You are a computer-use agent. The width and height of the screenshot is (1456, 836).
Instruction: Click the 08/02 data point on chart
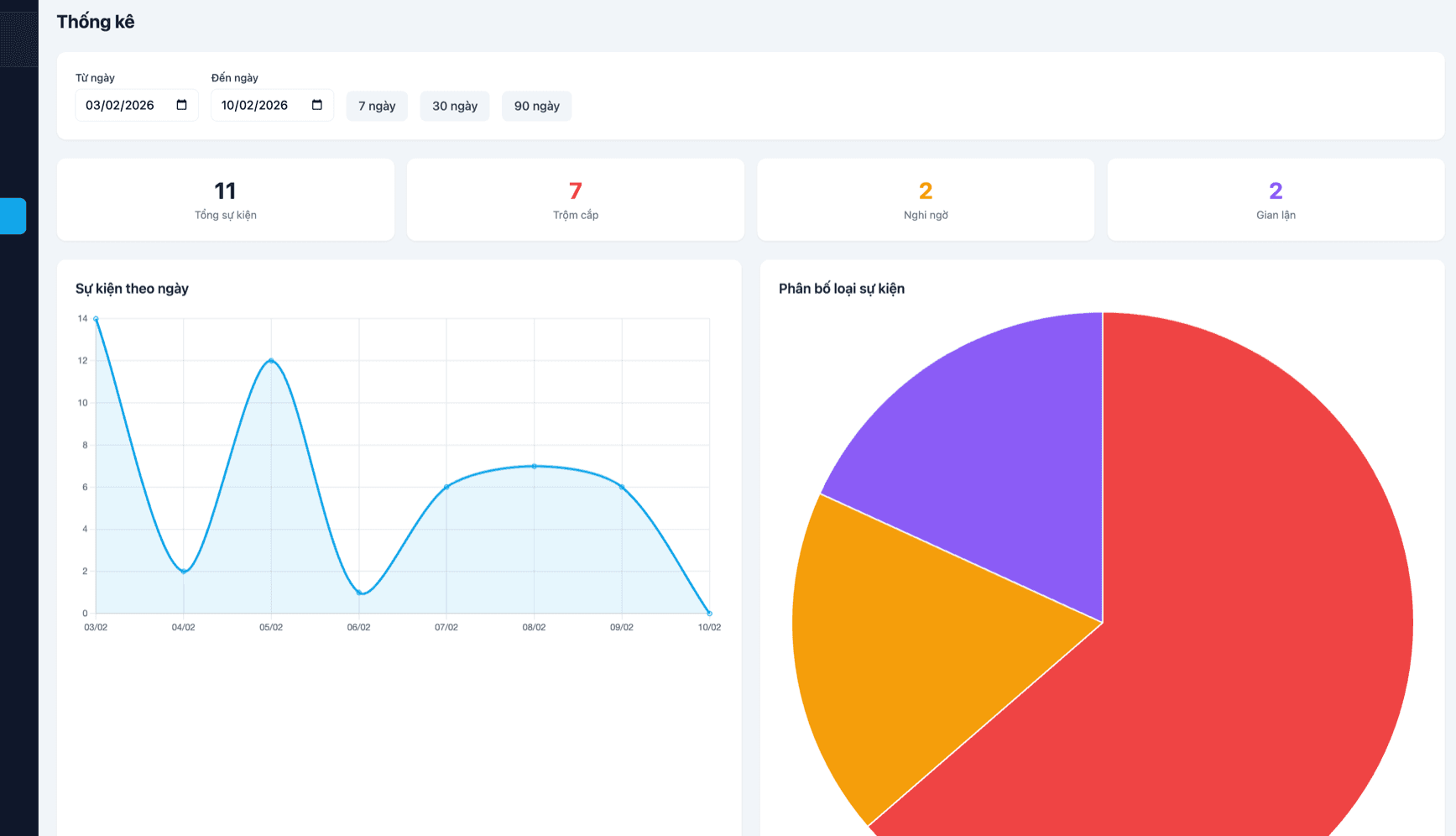[x=535, y=466]
